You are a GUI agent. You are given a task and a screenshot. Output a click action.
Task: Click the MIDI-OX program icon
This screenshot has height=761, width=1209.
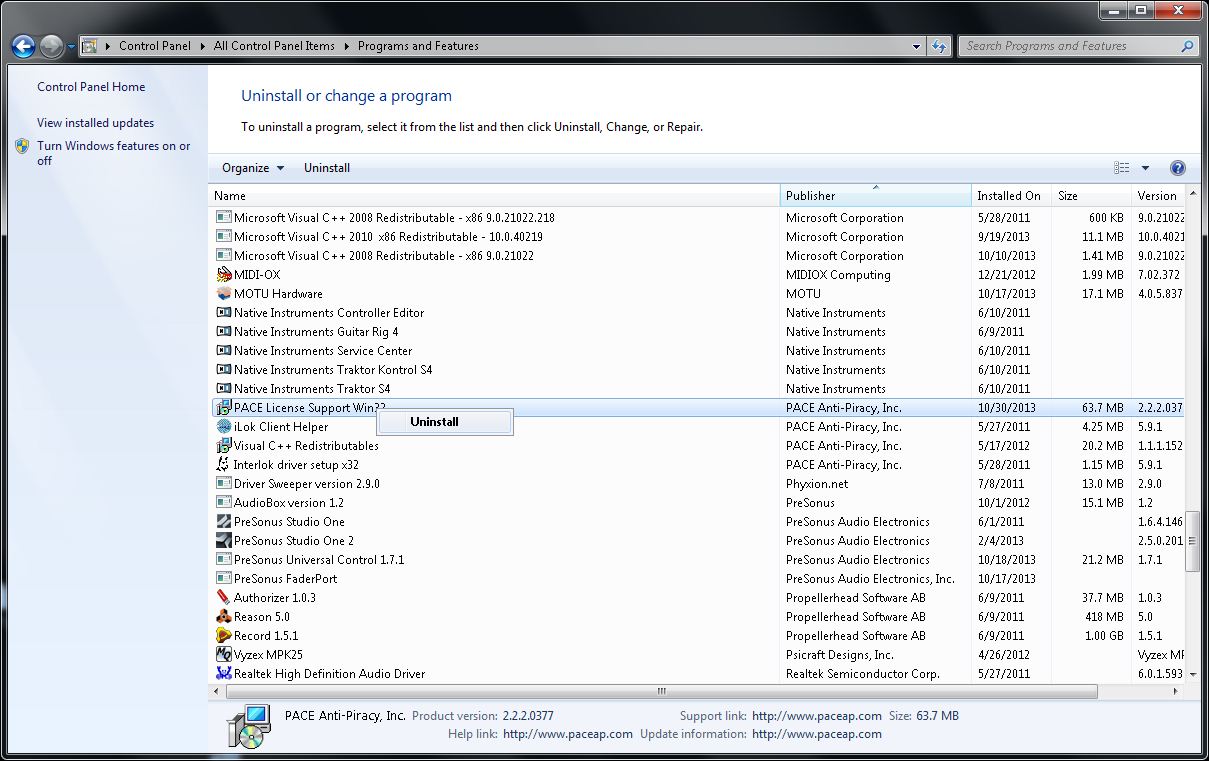click(224, 275)
